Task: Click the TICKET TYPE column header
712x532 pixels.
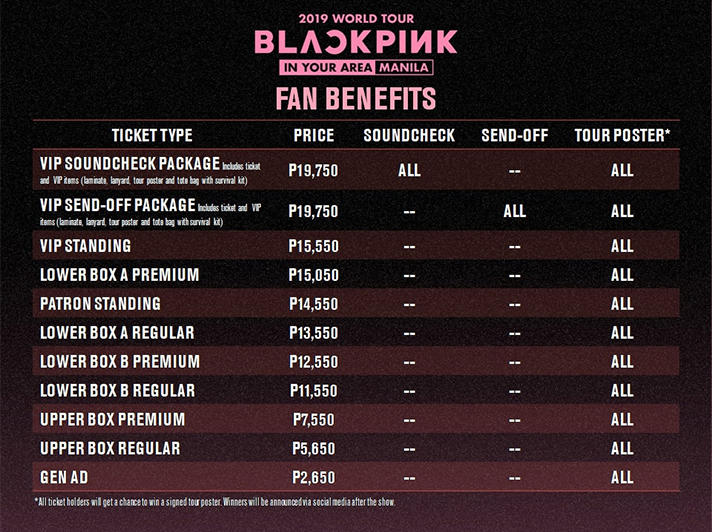Action: pos(152,135)
